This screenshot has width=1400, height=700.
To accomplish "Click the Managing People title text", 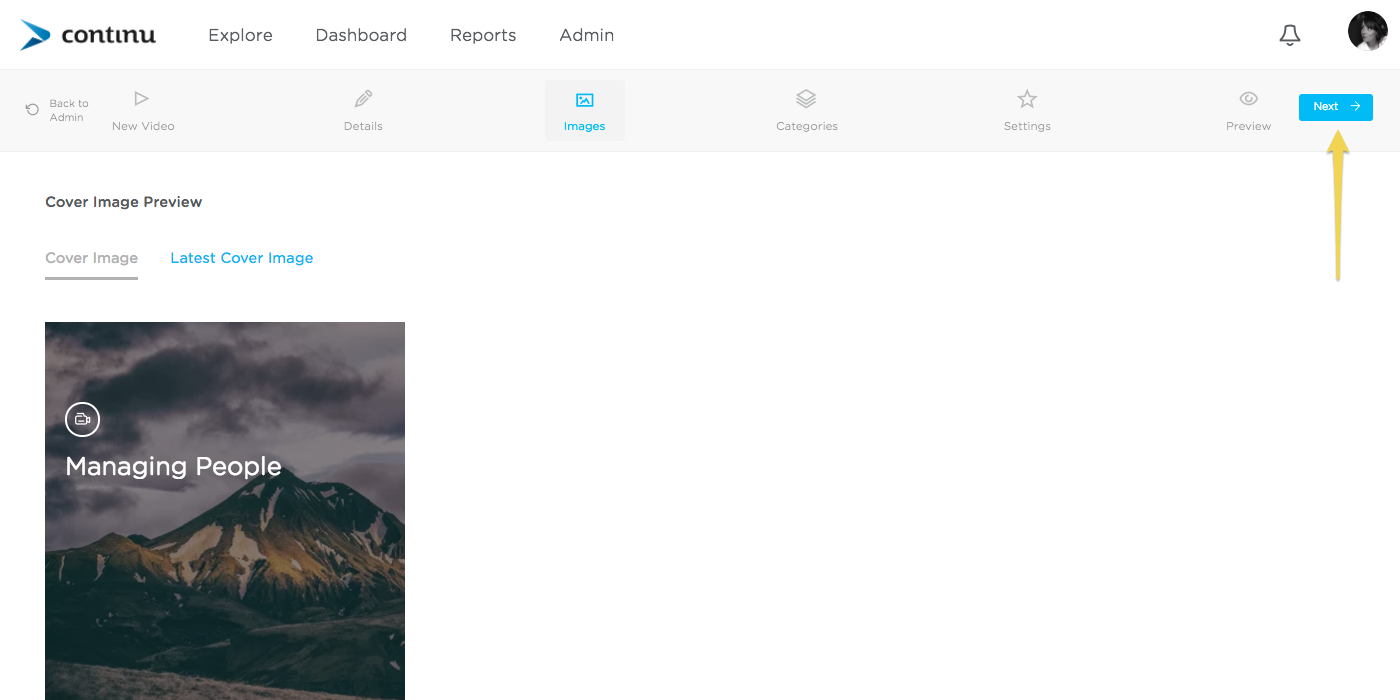I will 173,467.
